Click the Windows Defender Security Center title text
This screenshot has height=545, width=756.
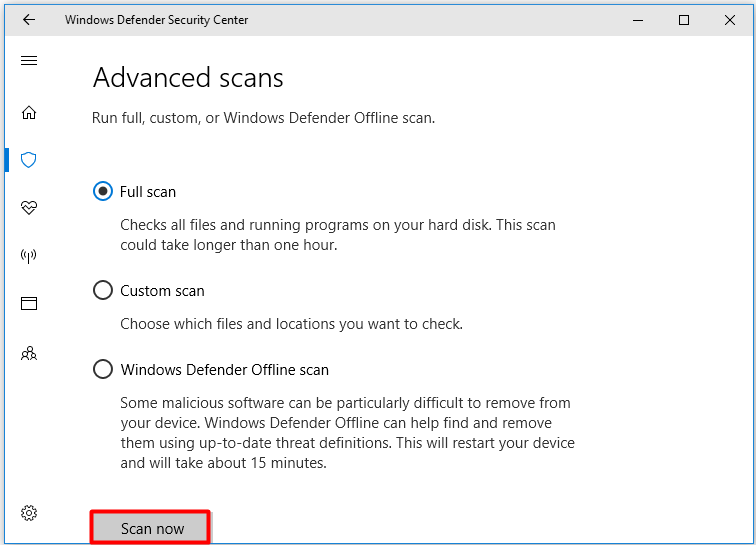tap(157, 20)
